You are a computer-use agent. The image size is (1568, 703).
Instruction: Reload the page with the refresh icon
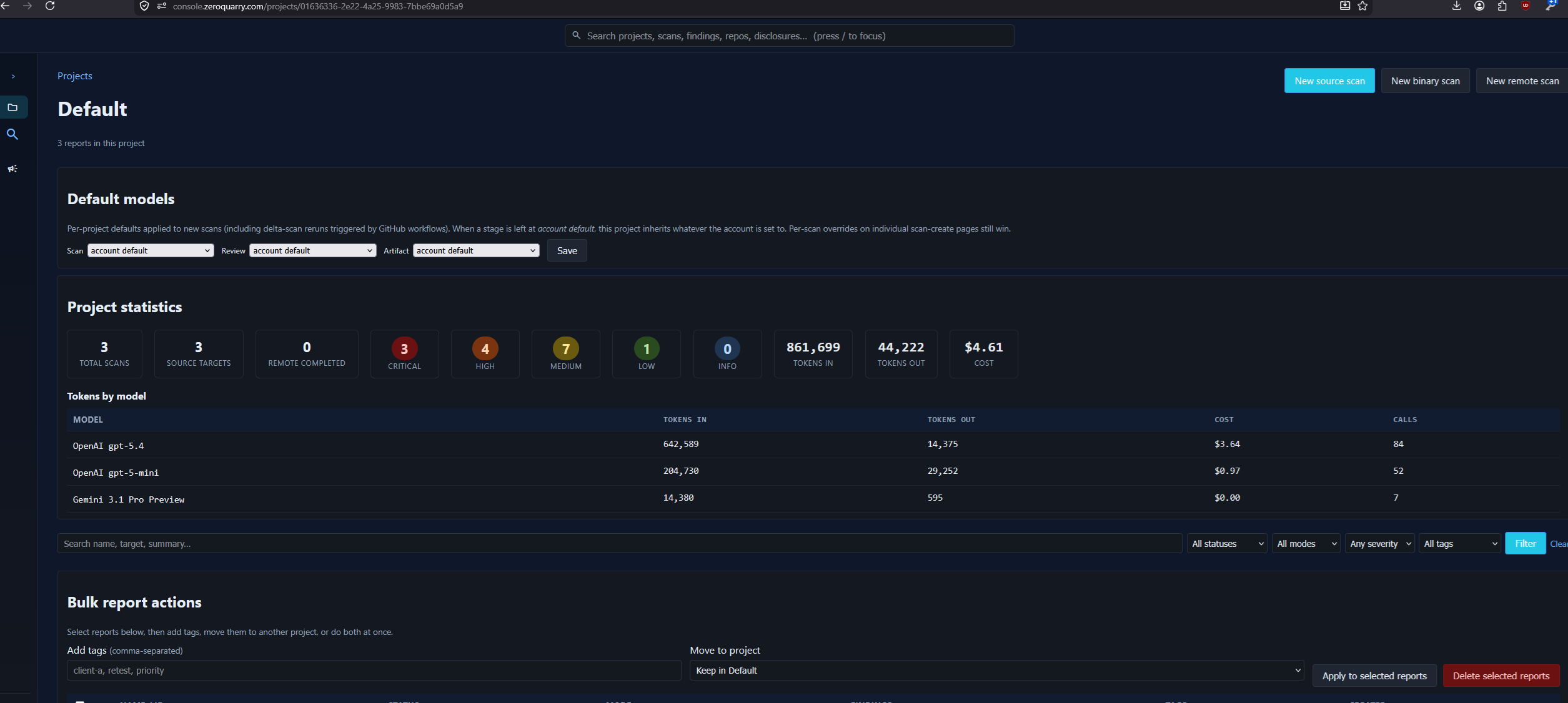click(x=50, y=6)
